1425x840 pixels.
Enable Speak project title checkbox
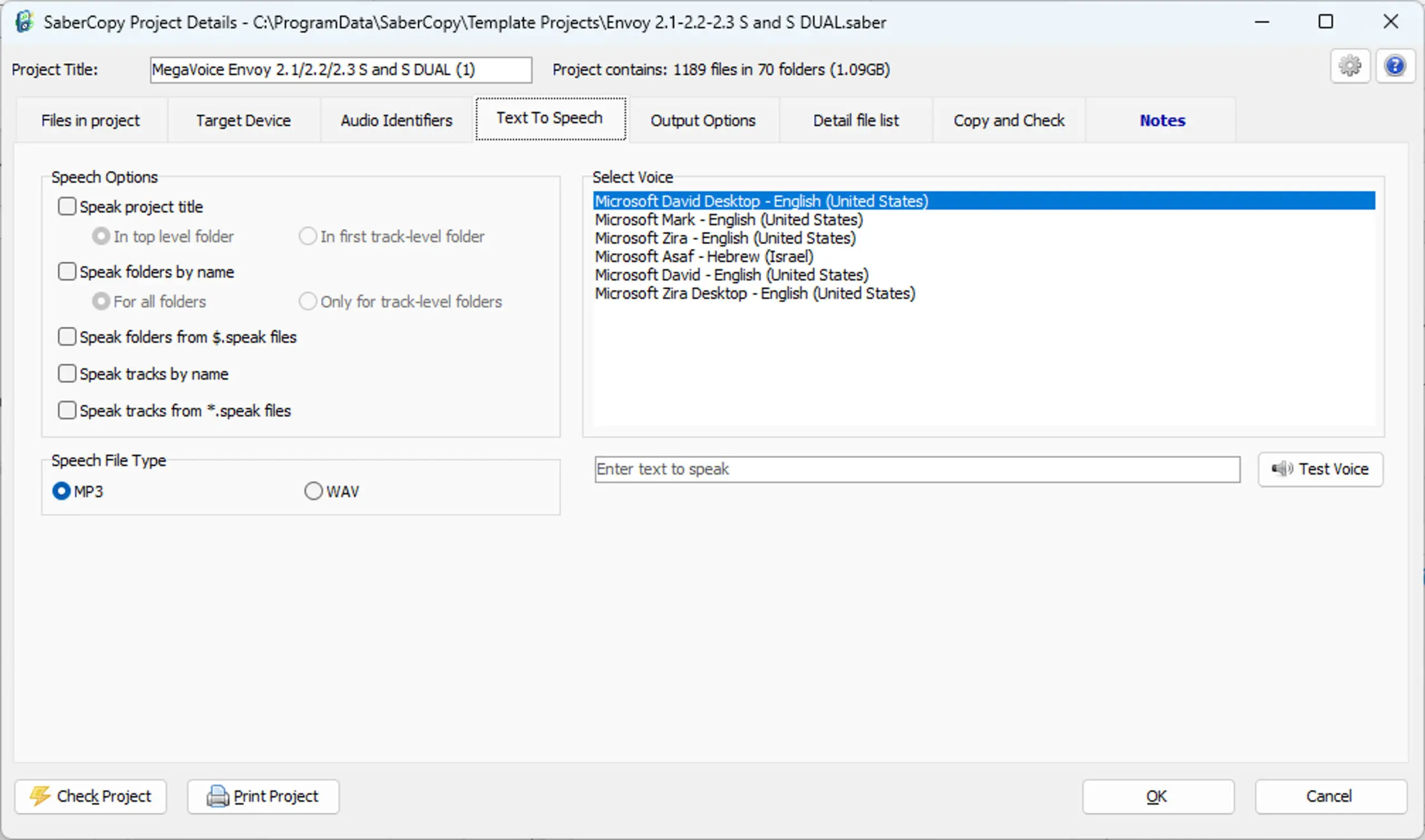coord(67,206)
